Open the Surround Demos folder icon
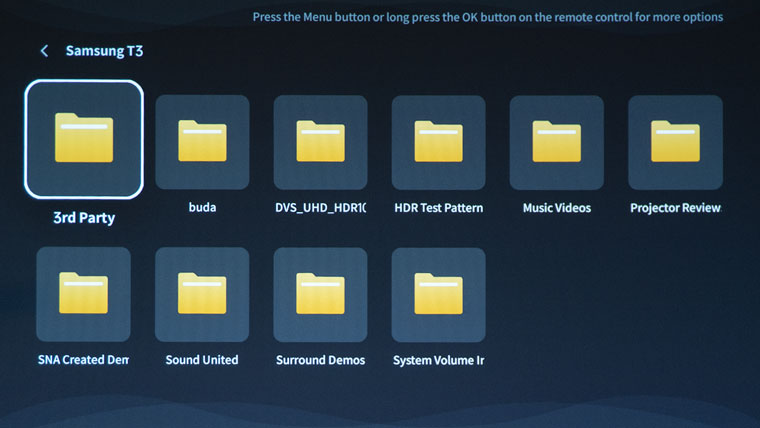Viewport: 760px width, 428px height. click(320, 294)
